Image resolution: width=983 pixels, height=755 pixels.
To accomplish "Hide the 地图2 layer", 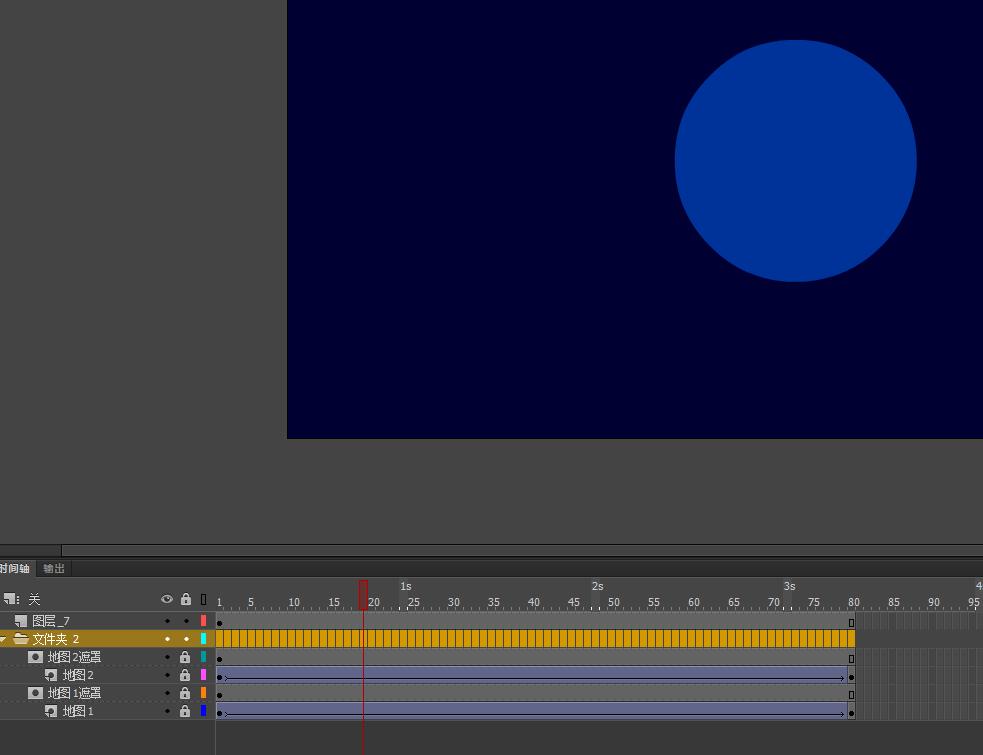I will coord(167,675).
